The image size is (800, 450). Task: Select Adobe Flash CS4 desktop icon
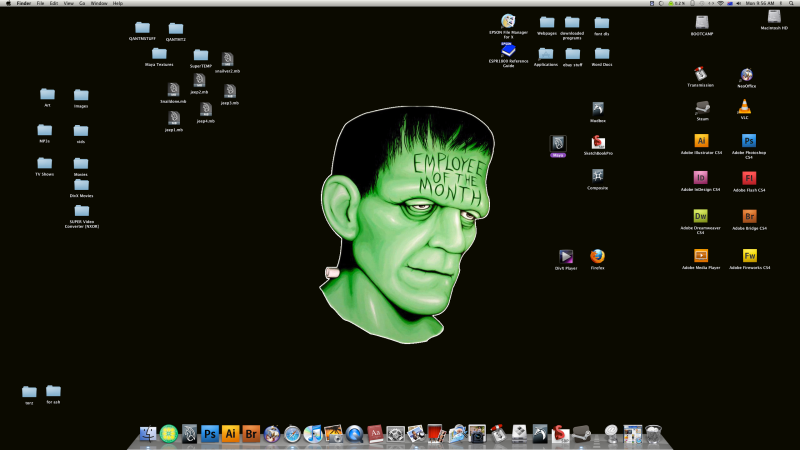(x=748, y=178)
